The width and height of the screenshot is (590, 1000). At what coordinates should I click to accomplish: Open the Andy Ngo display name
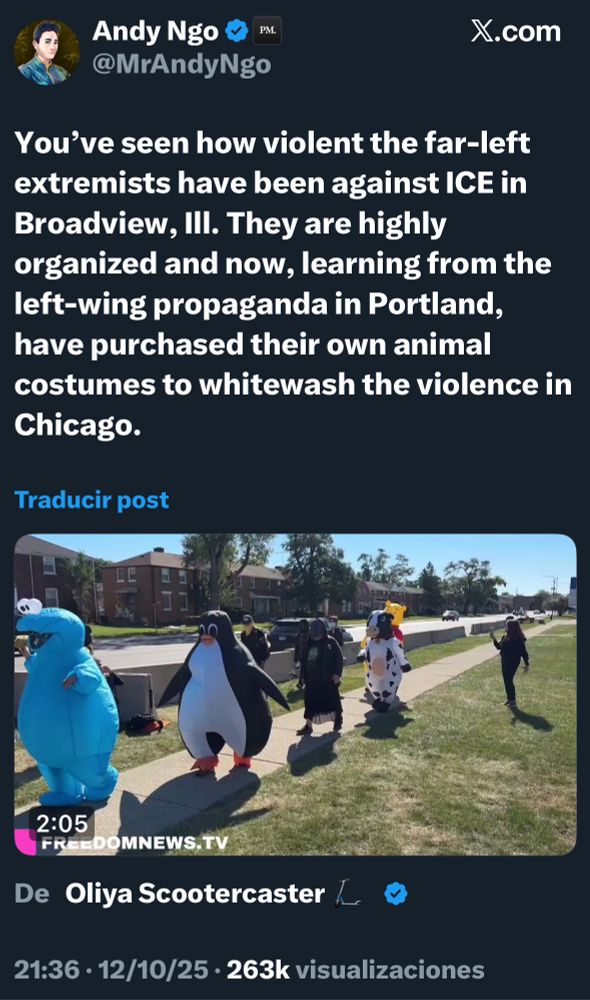(155, 31)
